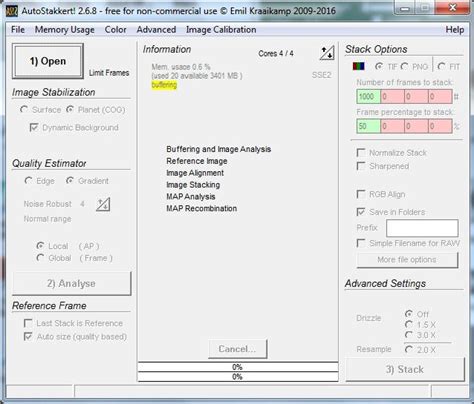Image resolution: width=474 pixels, height=404 pixels.
Task: Select PNG output format
Action: point(404,66)
